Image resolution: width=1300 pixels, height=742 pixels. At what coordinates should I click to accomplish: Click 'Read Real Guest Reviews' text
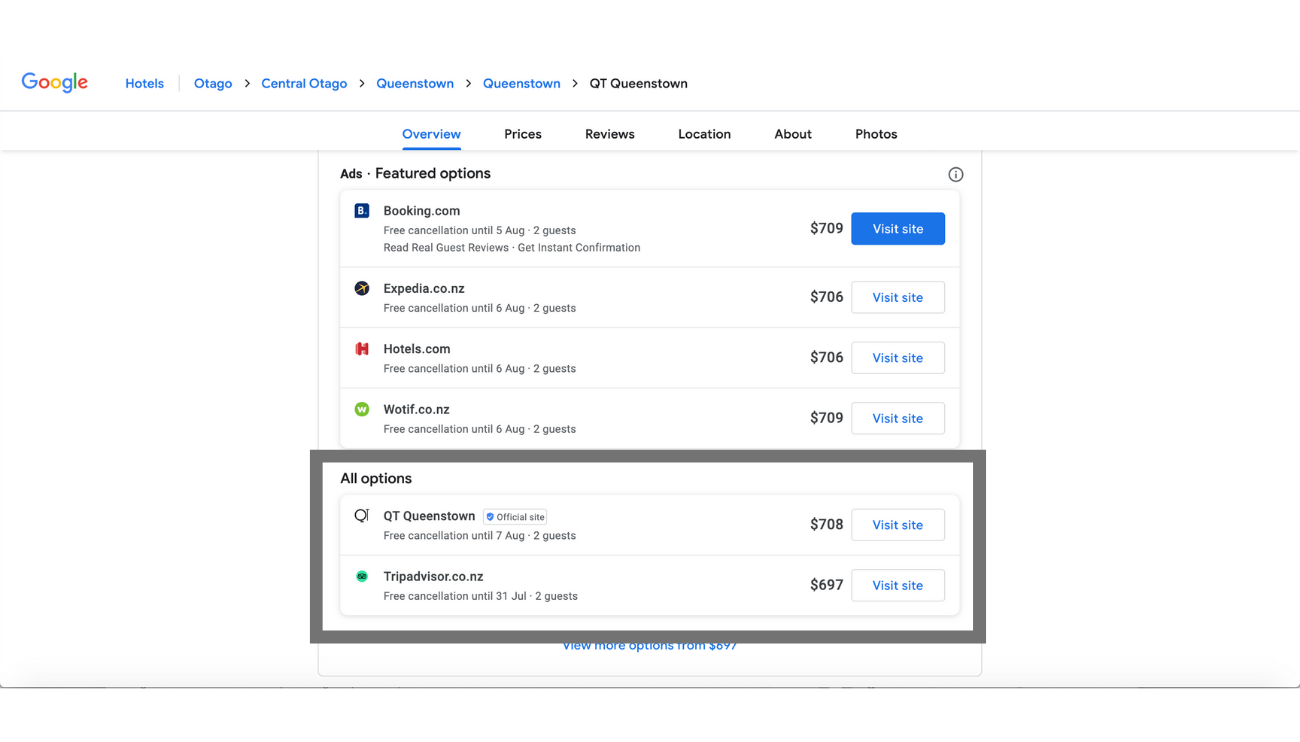click(447, 247)
